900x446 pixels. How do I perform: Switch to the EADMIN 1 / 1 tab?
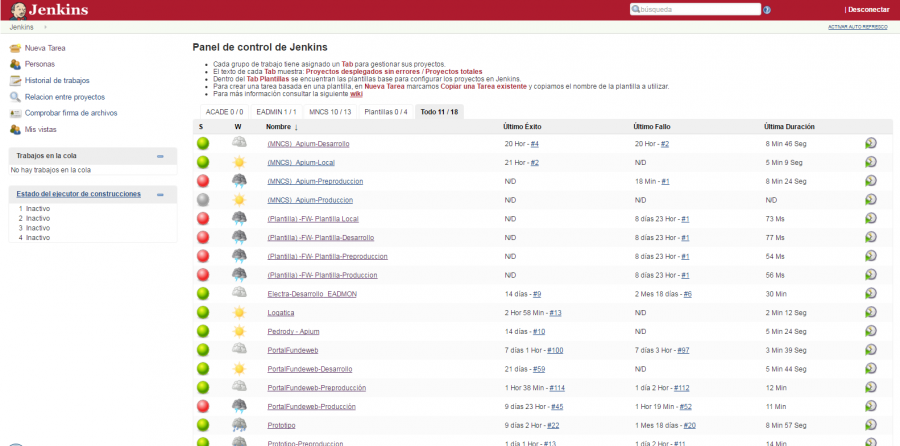pyautogui.click(x=277, y=112)
